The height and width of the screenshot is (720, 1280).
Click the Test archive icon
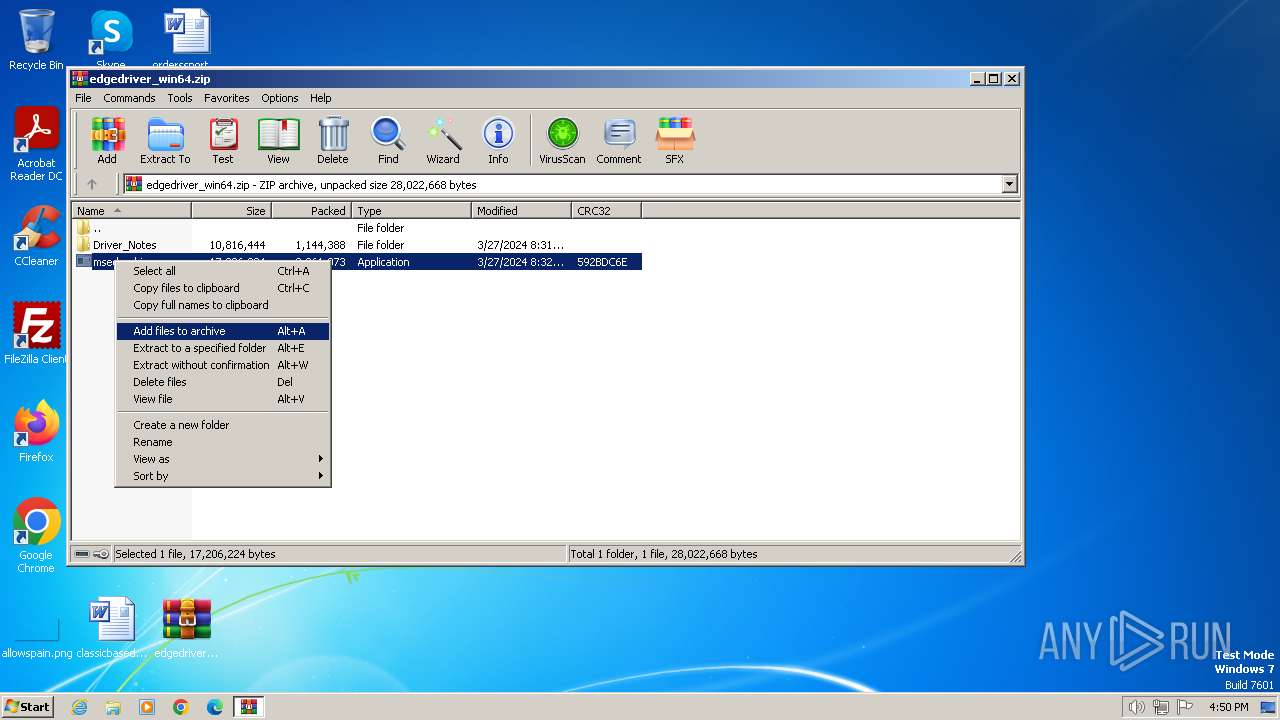point(223,140)
